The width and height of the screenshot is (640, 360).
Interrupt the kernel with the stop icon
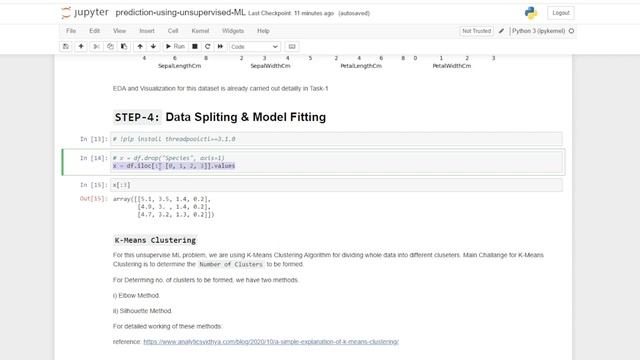coord(195,47)
